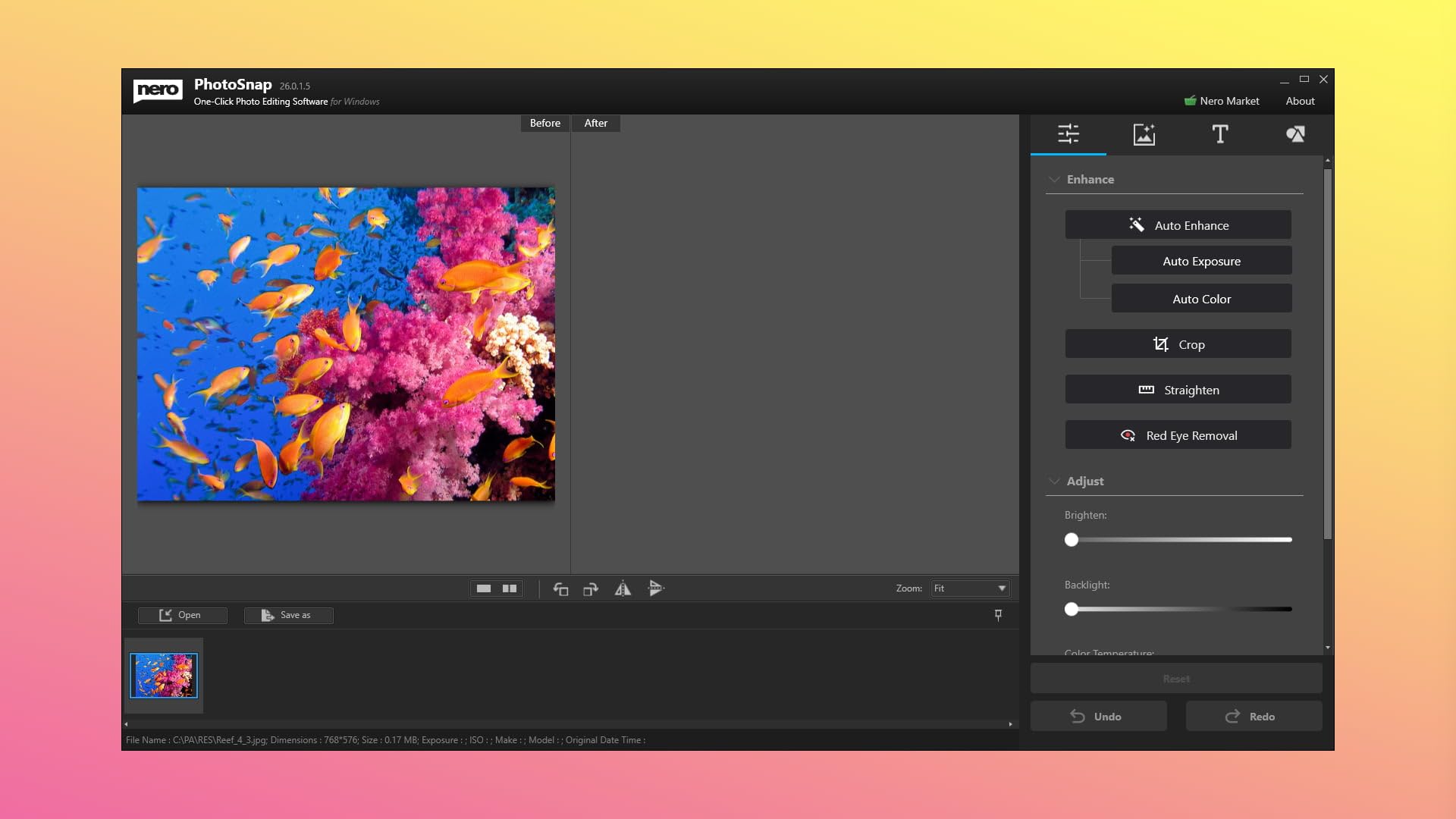Screen dimensions: 1456x819
Task: Collapse the Enhance section
Action: pyautogui.click(x=1054, y=180)
